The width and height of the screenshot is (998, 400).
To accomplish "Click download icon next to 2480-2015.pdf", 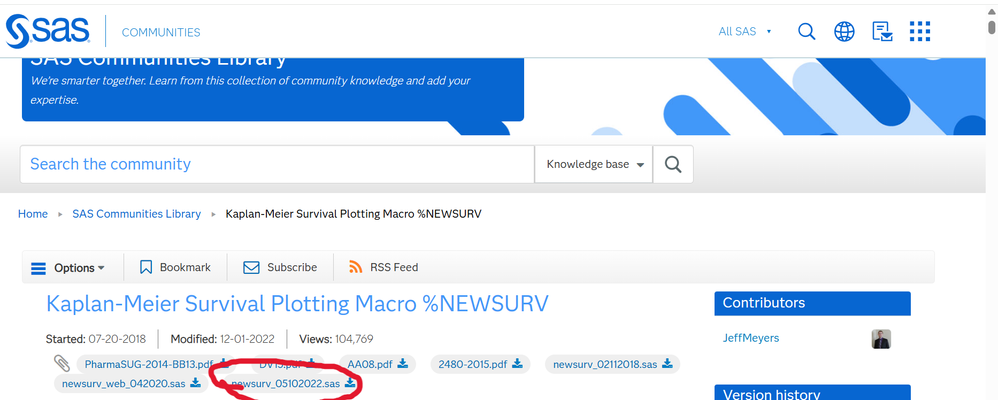I will pos(517,364).
